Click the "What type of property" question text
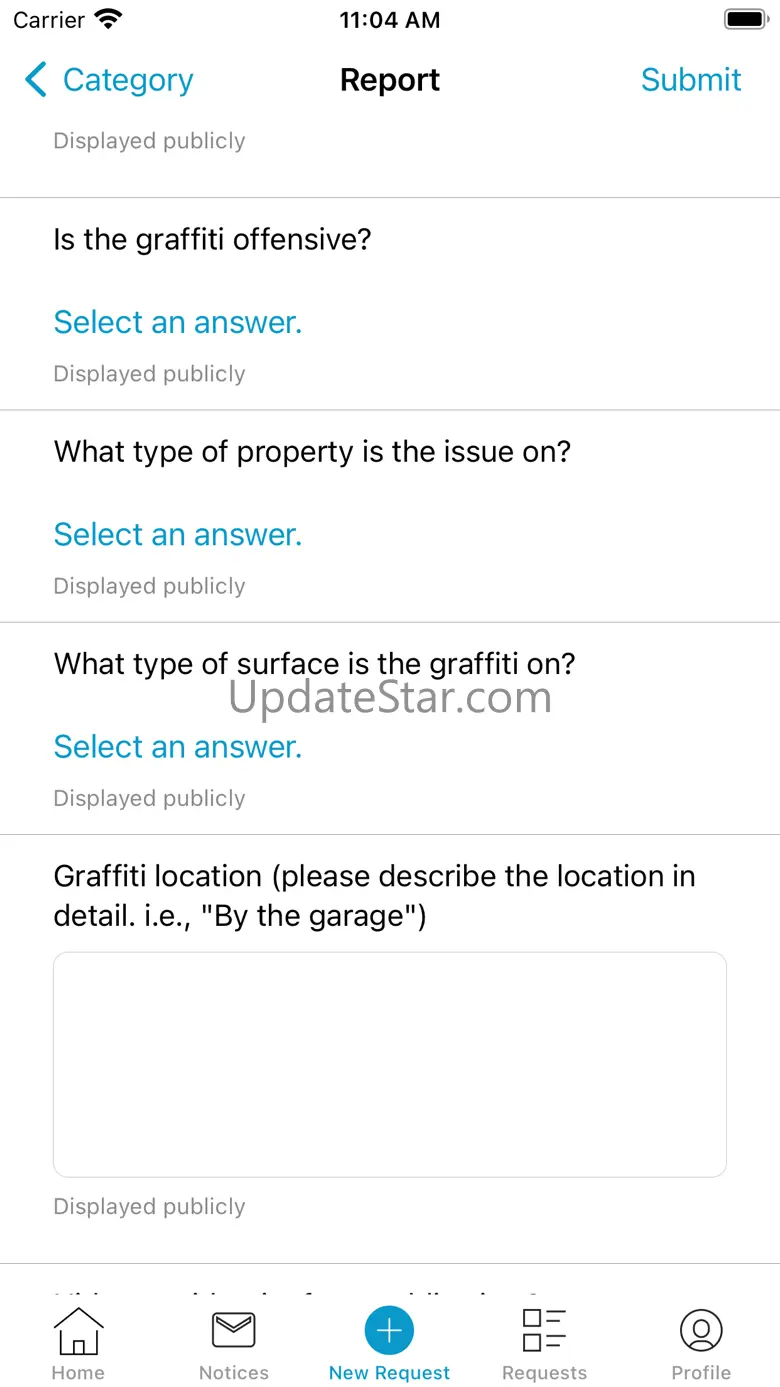 click(312, 452)
